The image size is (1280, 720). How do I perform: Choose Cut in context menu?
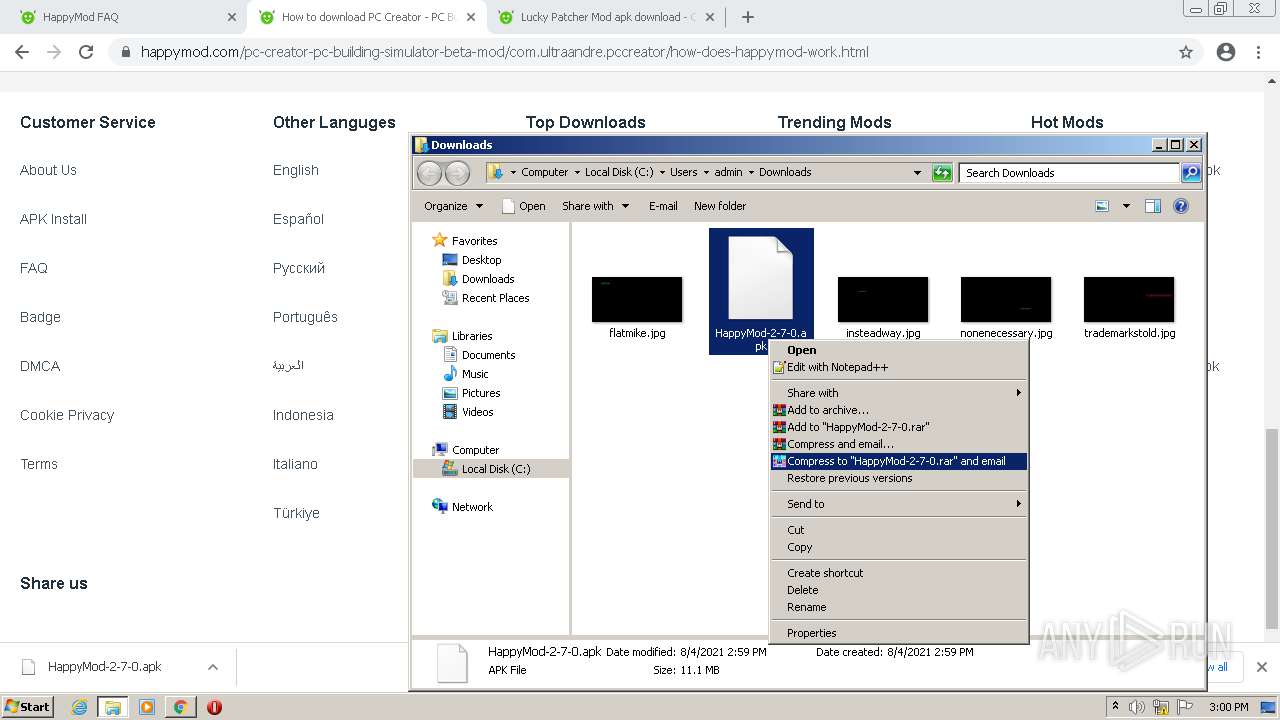pyautogui.click(x=898, y=530)
